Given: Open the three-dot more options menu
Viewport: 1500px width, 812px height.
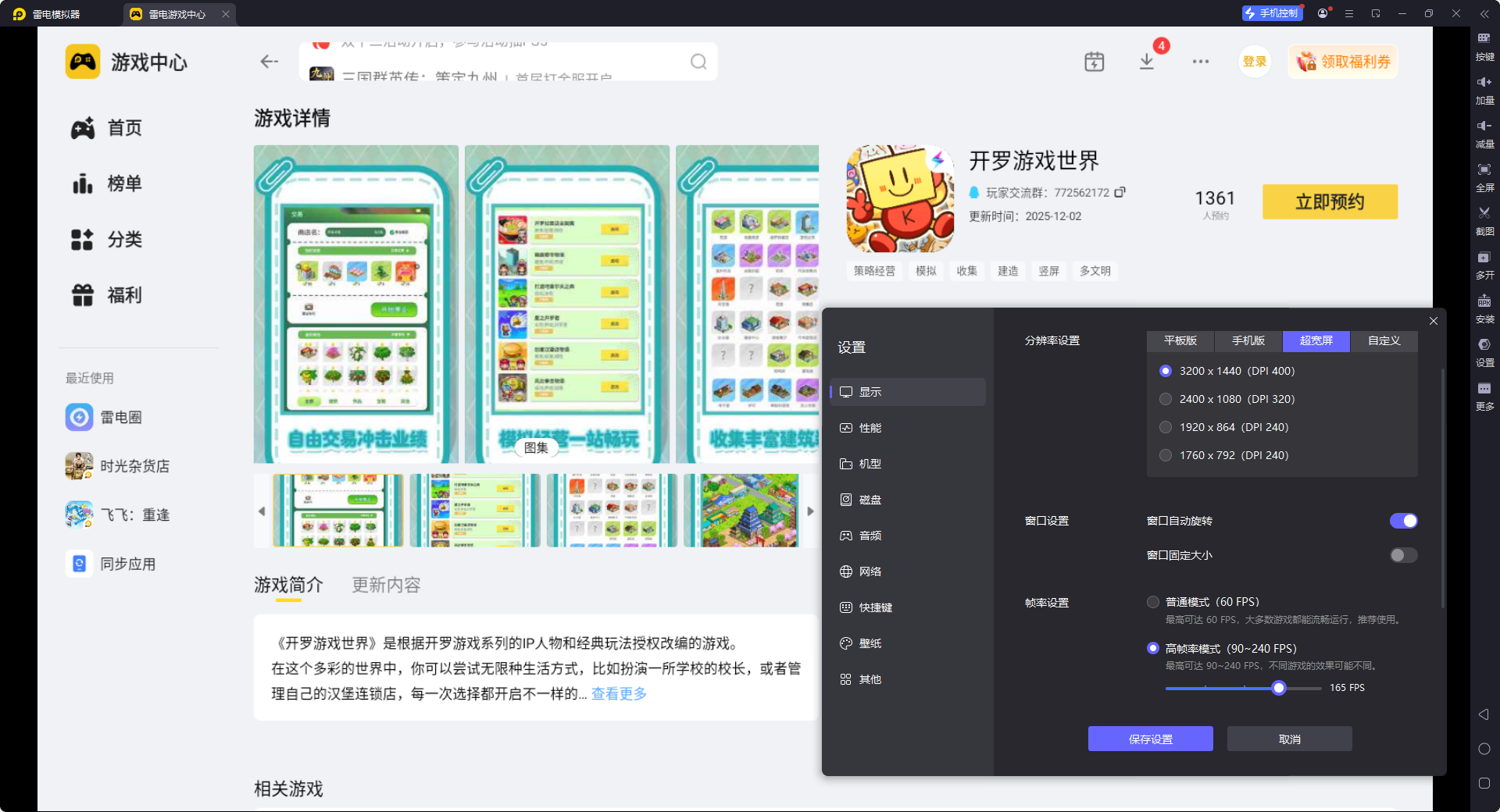Looking at the screenshot, I should coord(1200,62).
